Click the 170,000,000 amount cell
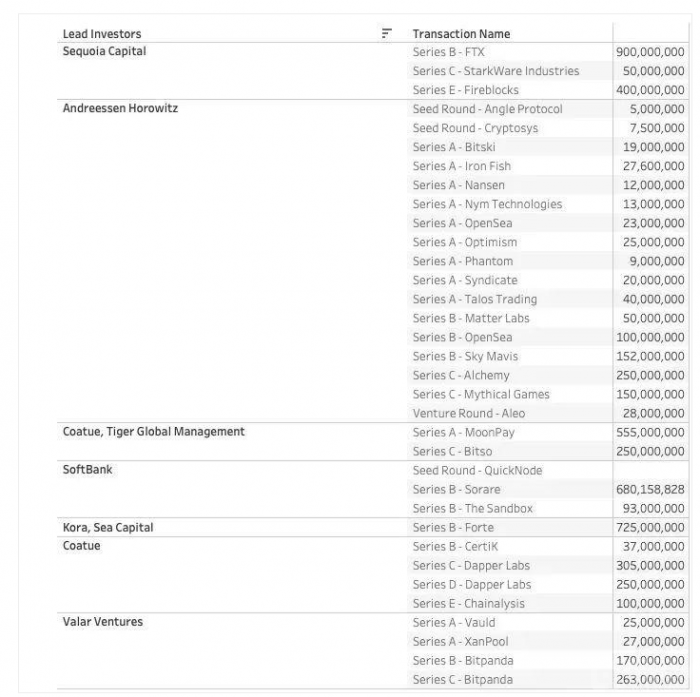 (650, 660)
